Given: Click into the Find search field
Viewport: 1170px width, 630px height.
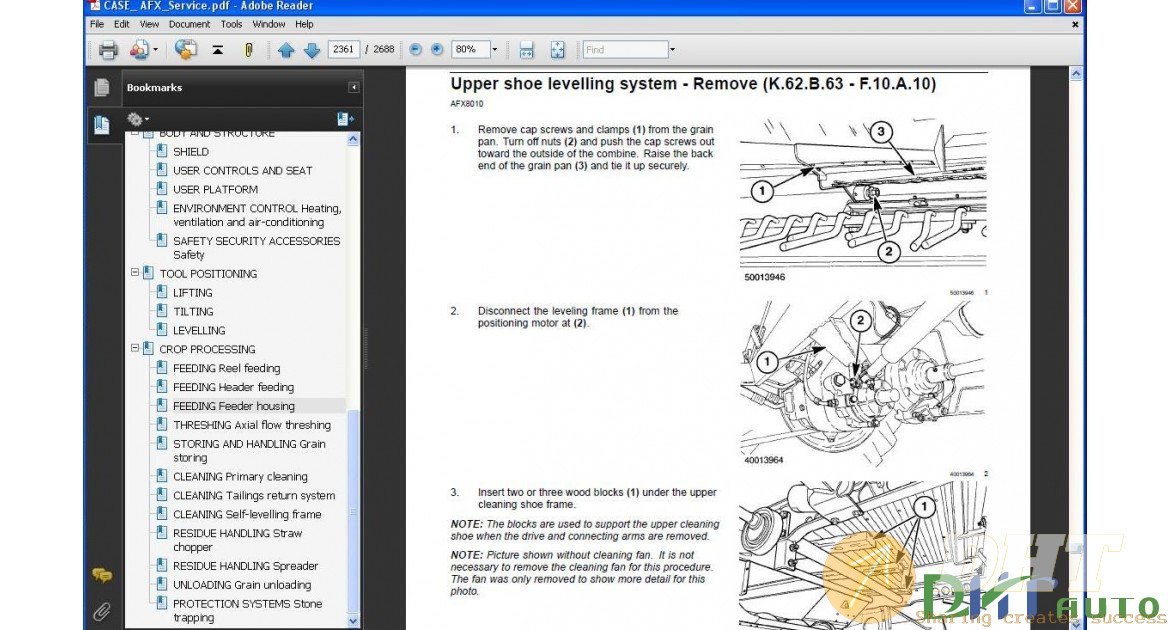Looking at the screenshot, I should [x=625, y=49].
